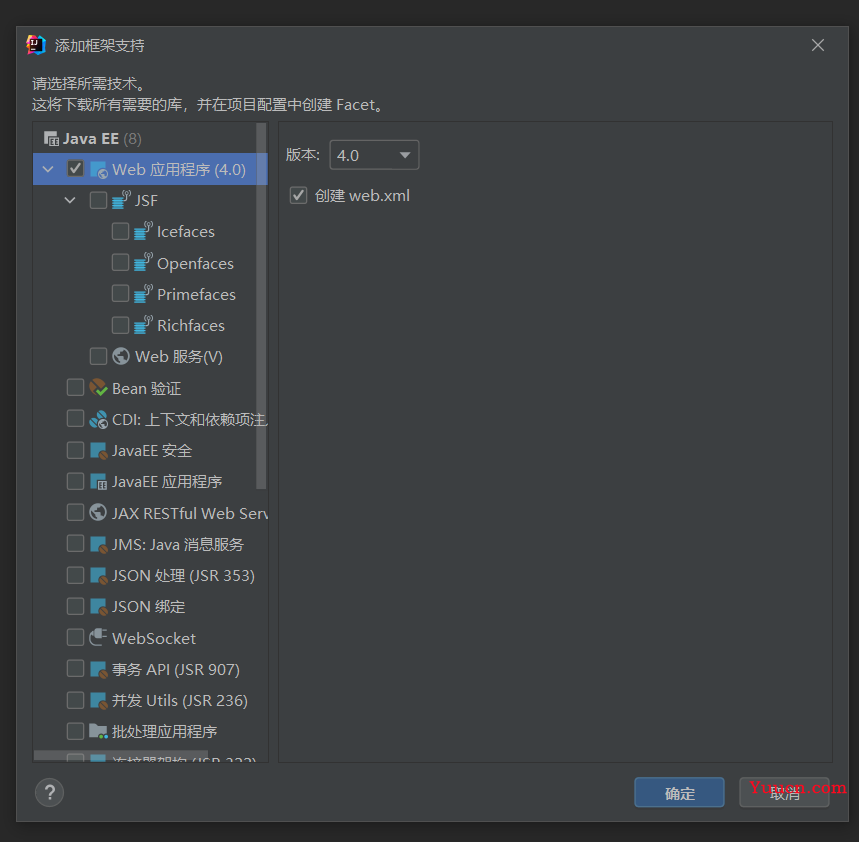Viewport: 859px width, 842px height.
Task: Click the vertical scrollbar of framework list
Action: point(261,306)
